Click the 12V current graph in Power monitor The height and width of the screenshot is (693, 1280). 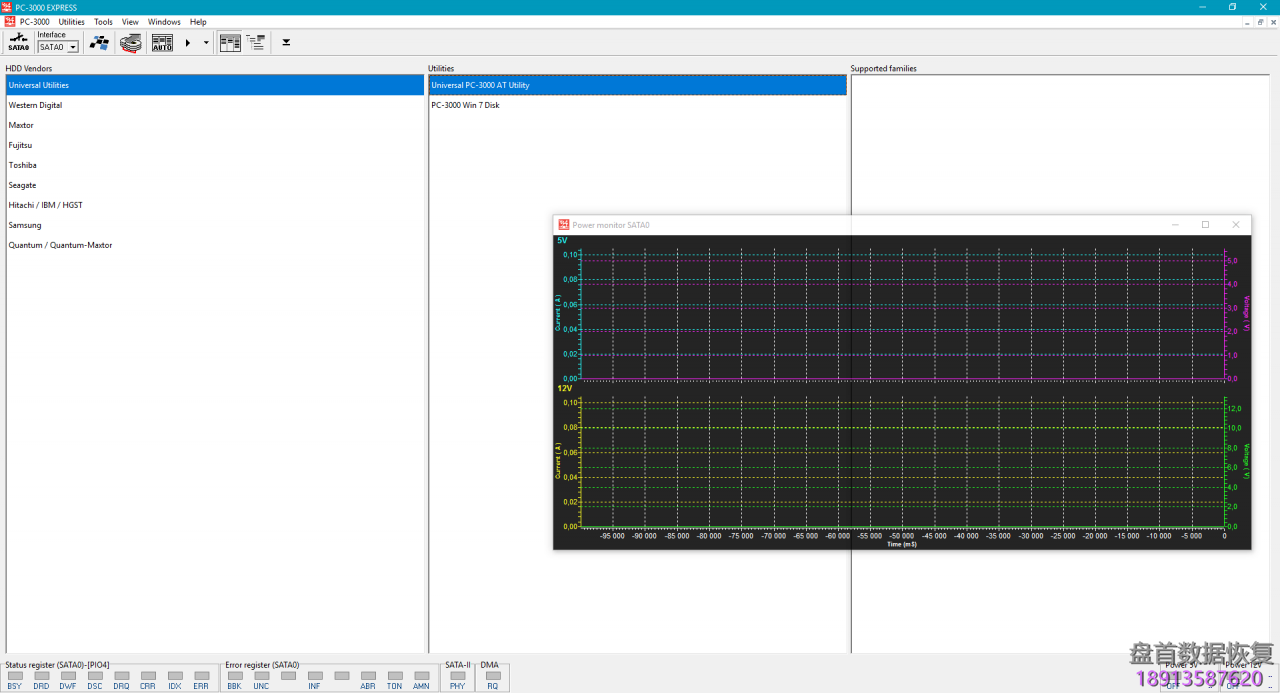click(x=900, y=460)
